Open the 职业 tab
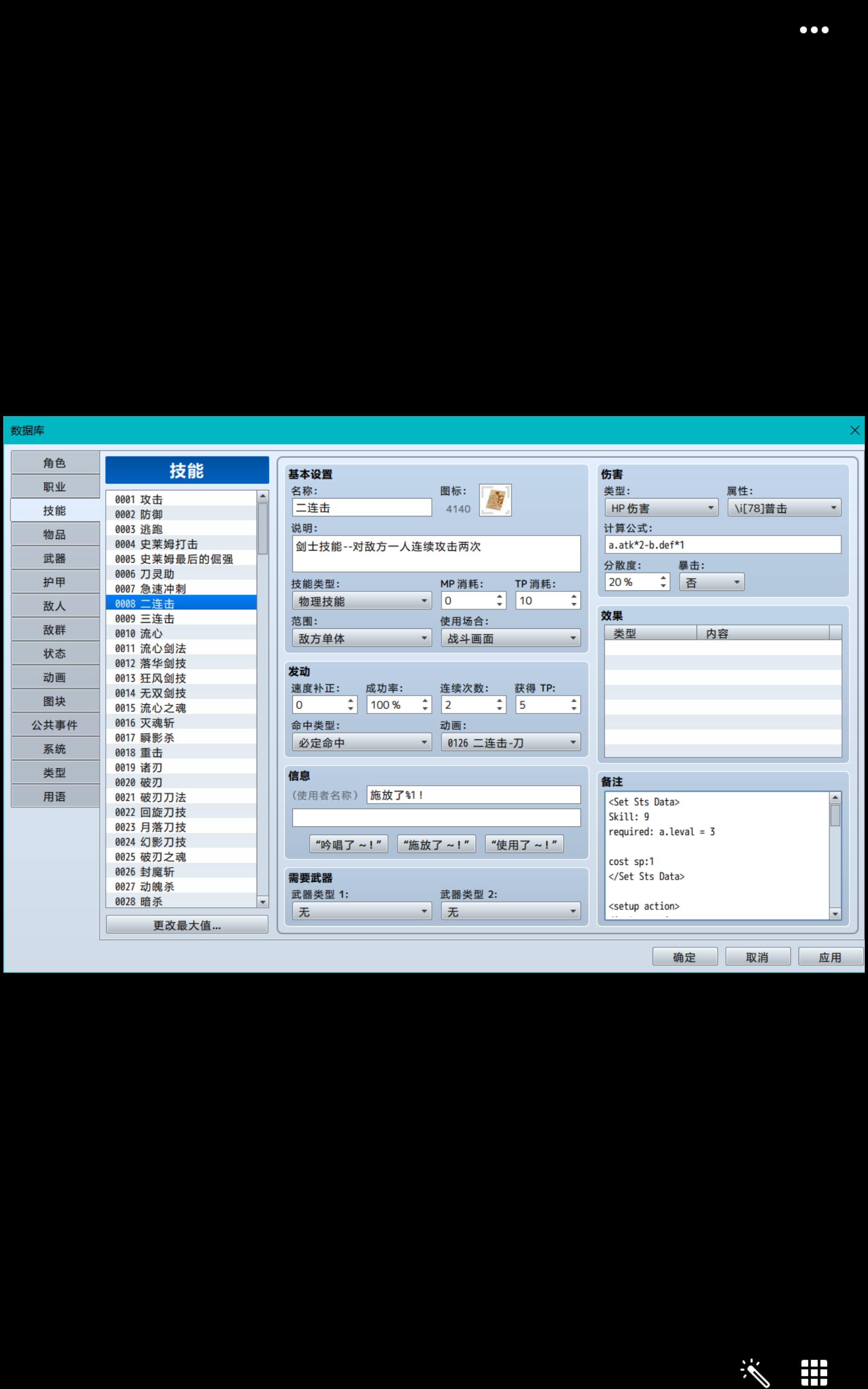 tap(55, 487)
